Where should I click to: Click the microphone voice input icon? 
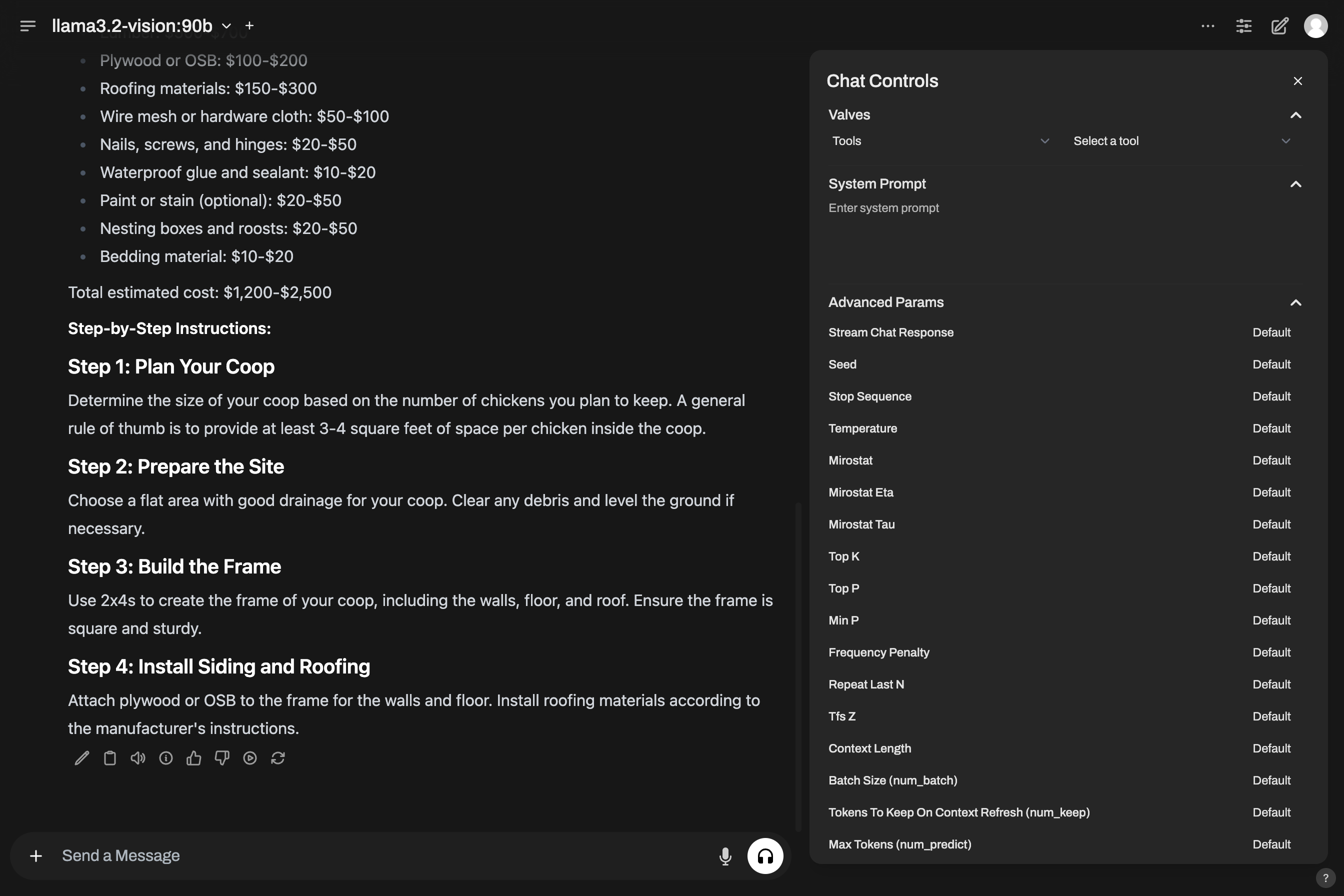click(725, 855)
